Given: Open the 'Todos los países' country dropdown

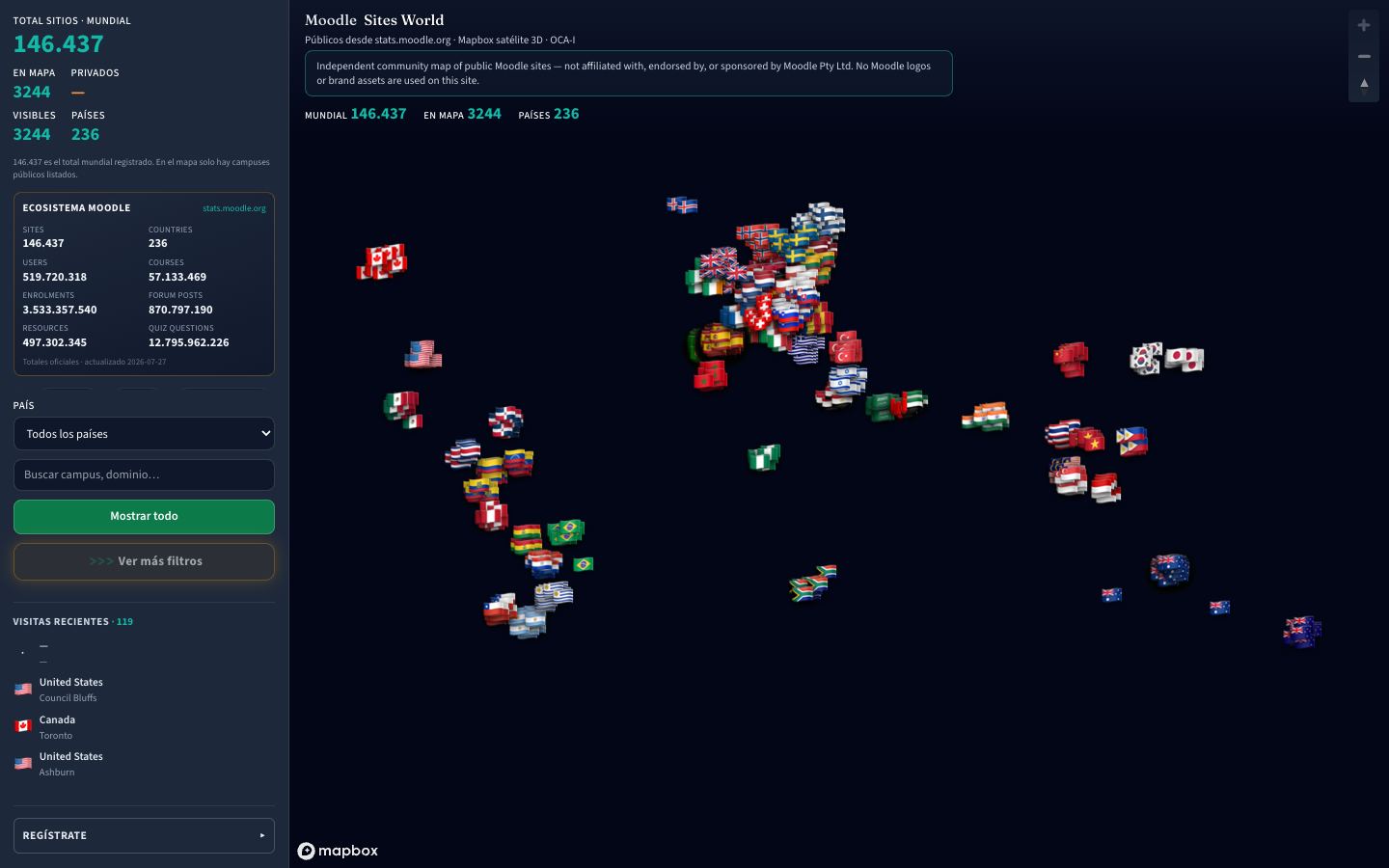Looking at the screenshot, I should click(144, 434).
